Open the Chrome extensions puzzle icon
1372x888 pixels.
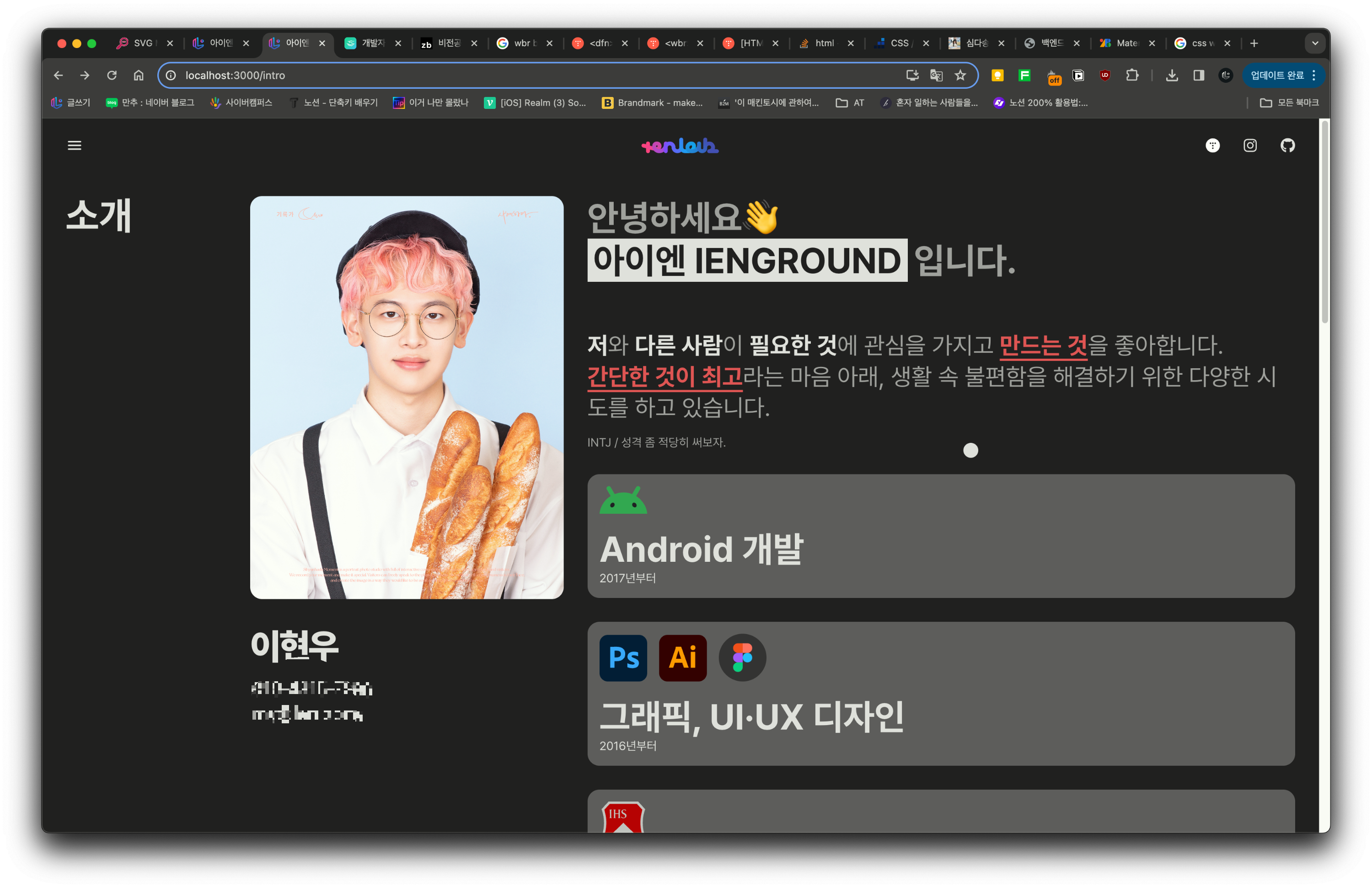[x=1131, y=75]
